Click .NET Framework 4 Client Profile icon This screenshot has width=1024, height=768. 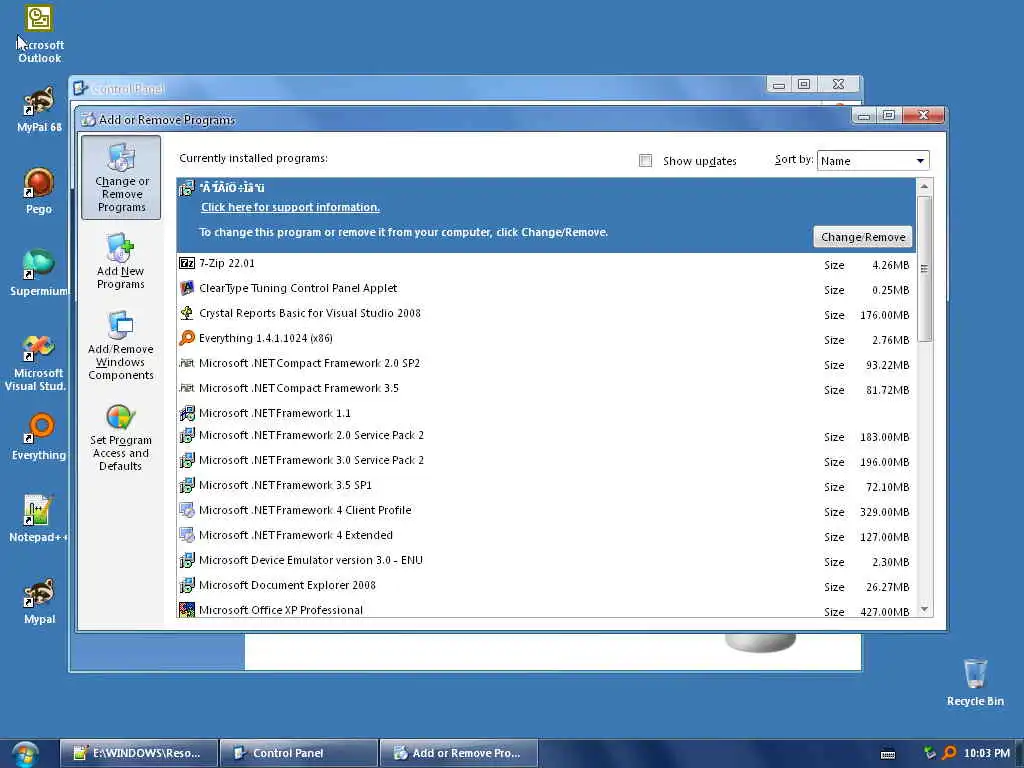[x=187, y=510]
